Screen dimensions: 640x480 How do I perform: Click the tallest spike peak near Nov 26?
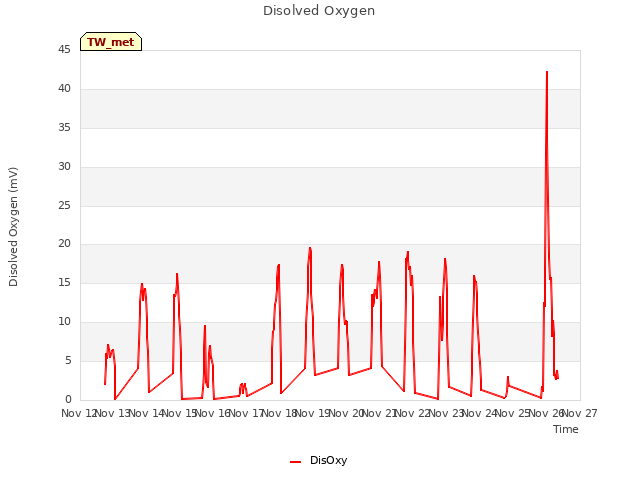(547, 72)
